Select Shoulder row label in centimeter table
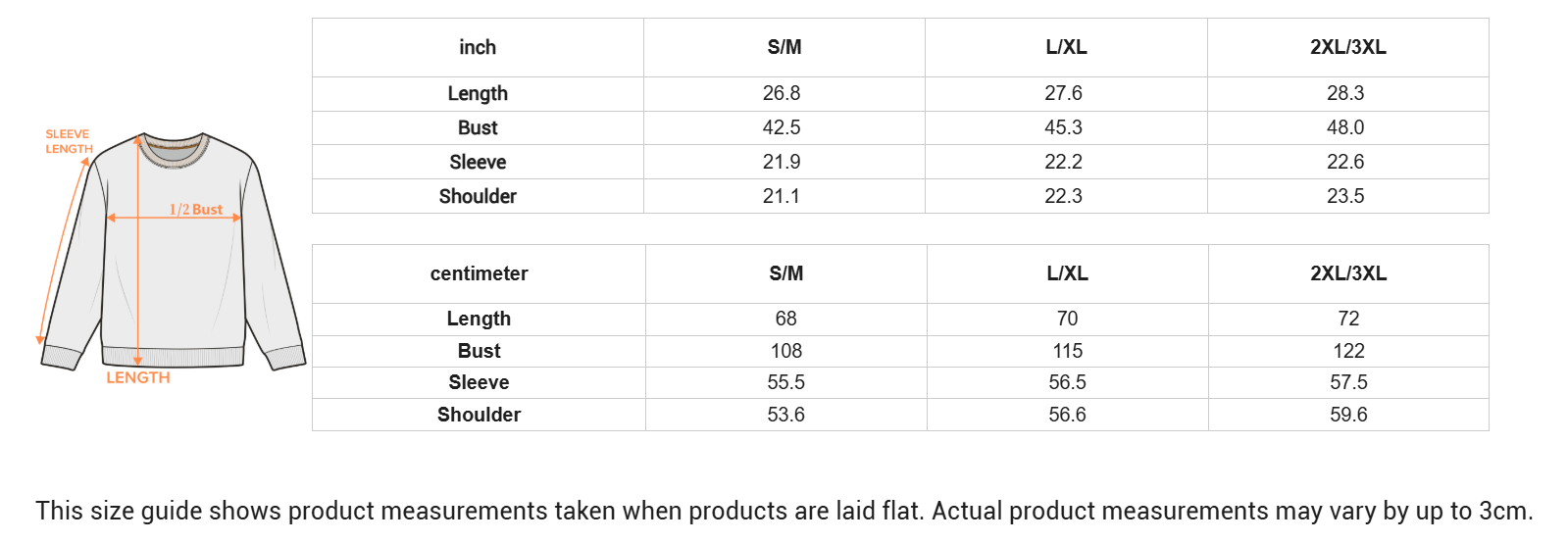 pyautogui.click(x=479, y=415)
